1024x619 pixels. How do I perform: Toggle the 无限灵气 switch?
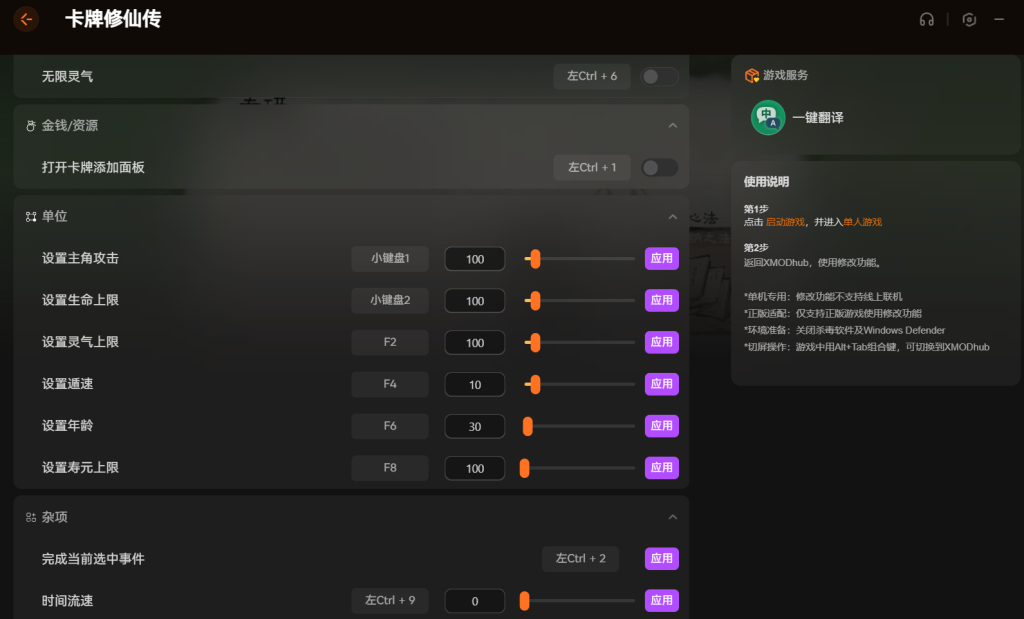[659, 76]
